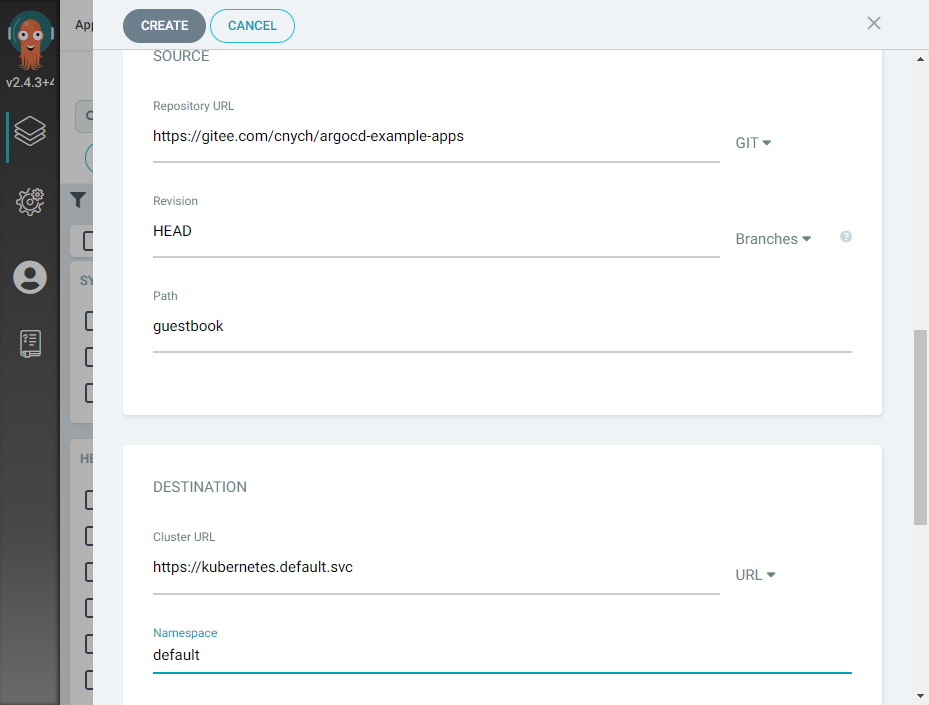Open the Settings gears icon in sidebar
929x705 pixels.
(30, 201)
